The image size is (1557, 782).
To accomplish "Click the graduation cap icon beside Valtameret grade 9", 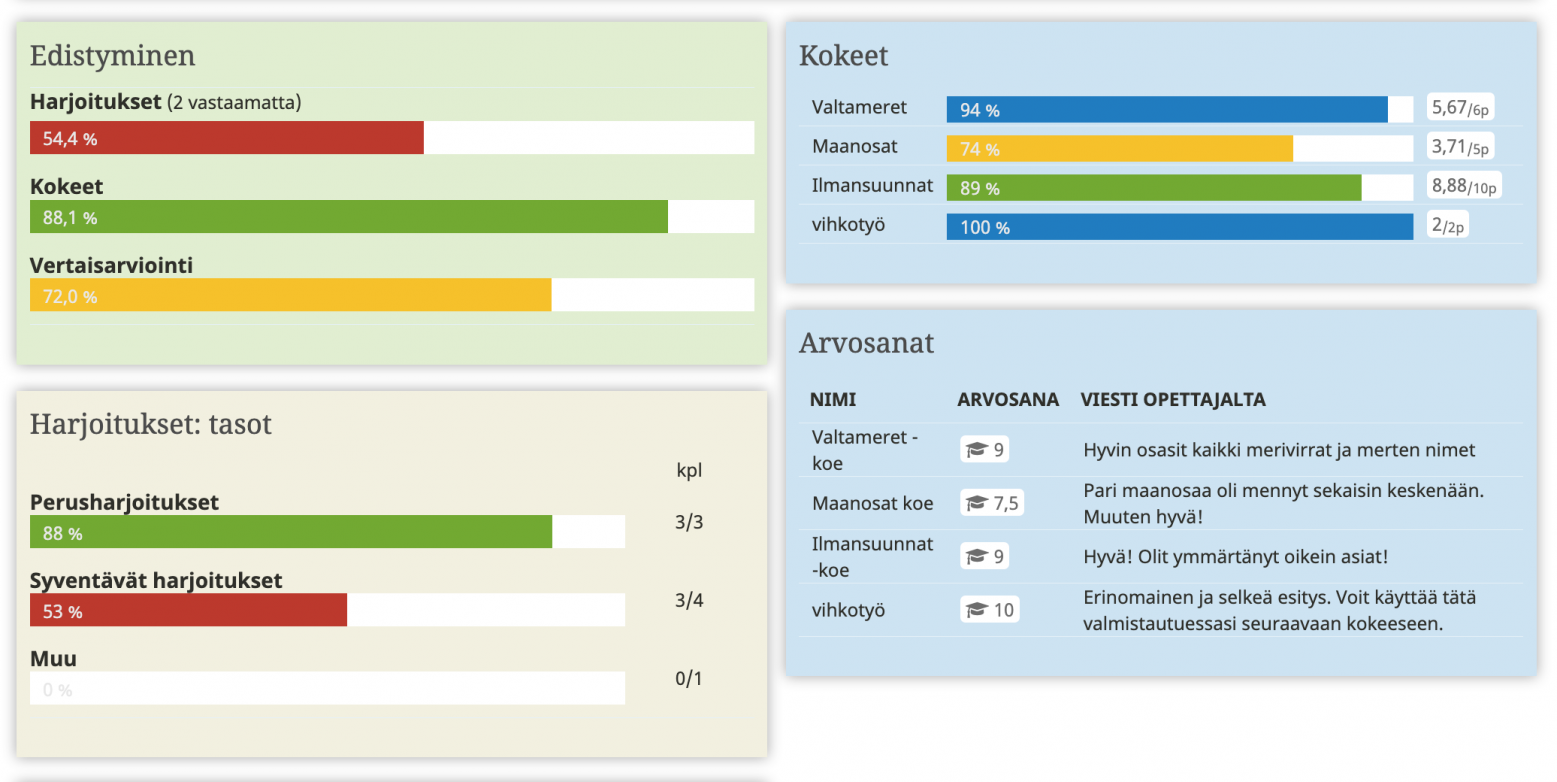I will click(976, 451).
